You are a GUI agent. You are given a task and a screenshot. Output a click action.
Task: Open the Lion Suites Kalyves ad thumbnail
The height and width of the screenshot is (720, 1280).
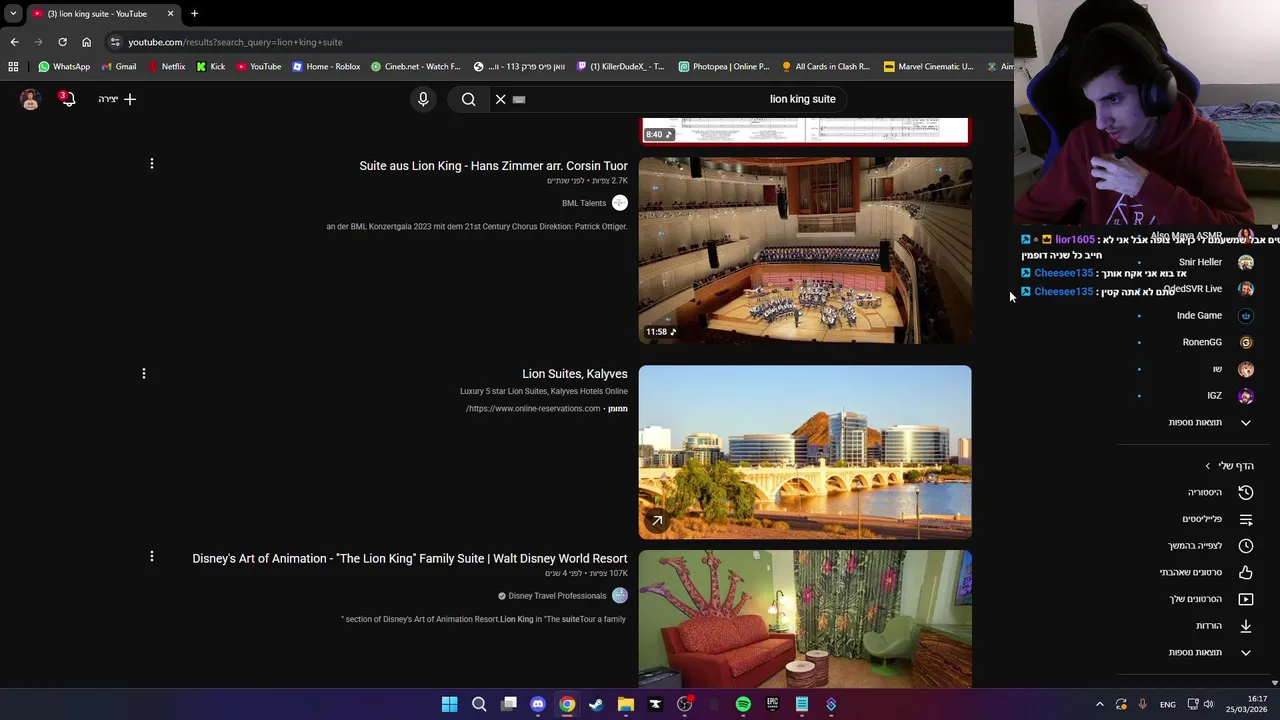pyautogui.click(x=805, y=452)
